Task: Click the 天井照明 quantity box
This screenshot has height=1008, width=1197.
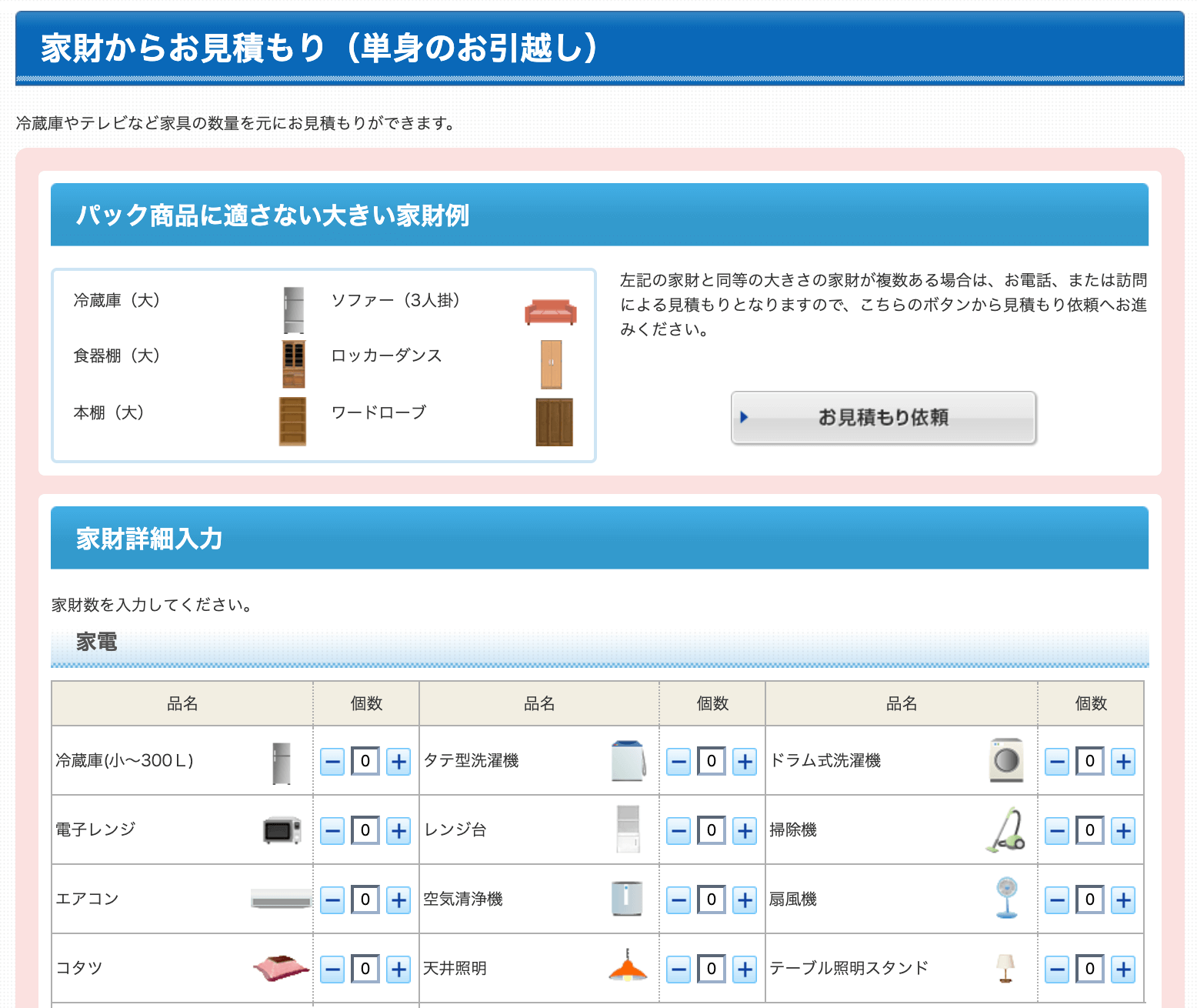Action: [712, 969]
